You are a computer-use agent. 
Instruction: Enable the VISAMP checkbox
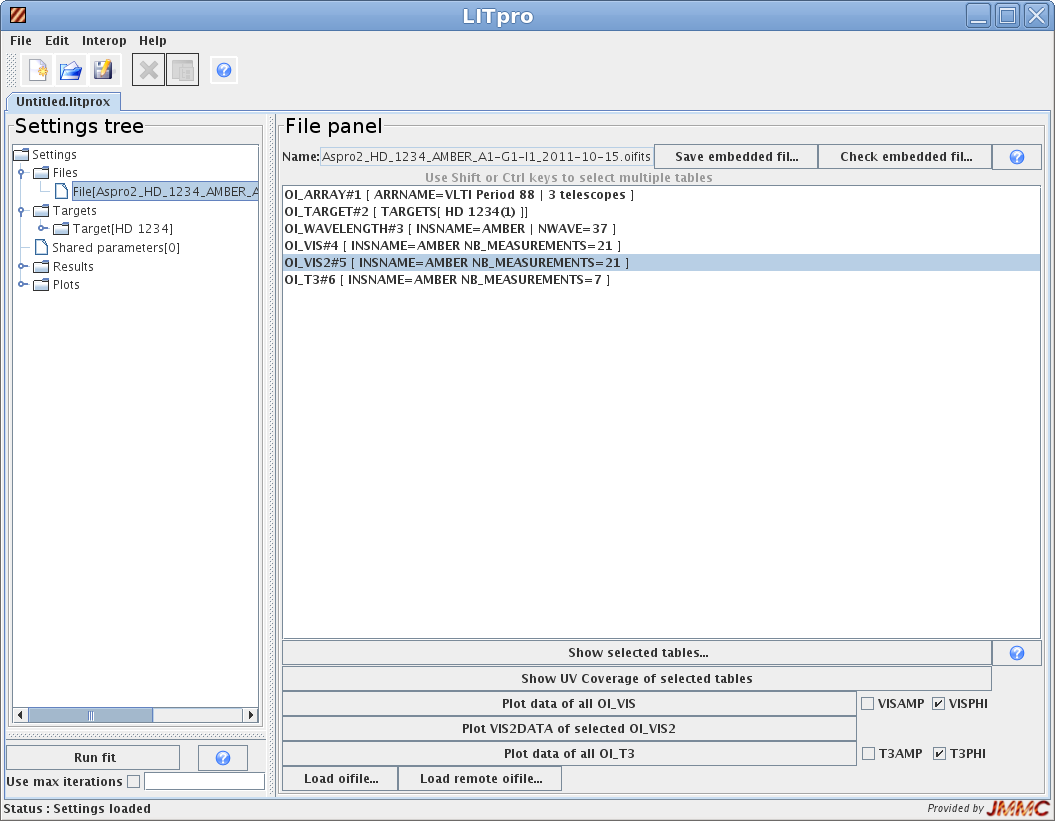(868, 703)
